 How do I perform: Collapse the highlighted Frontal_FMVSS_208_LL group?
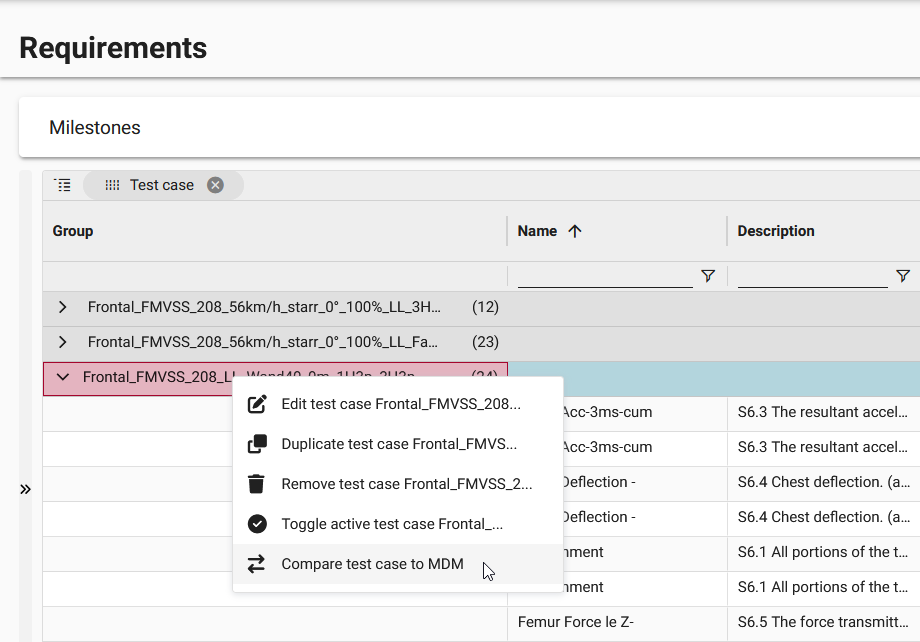pos(63,377)
